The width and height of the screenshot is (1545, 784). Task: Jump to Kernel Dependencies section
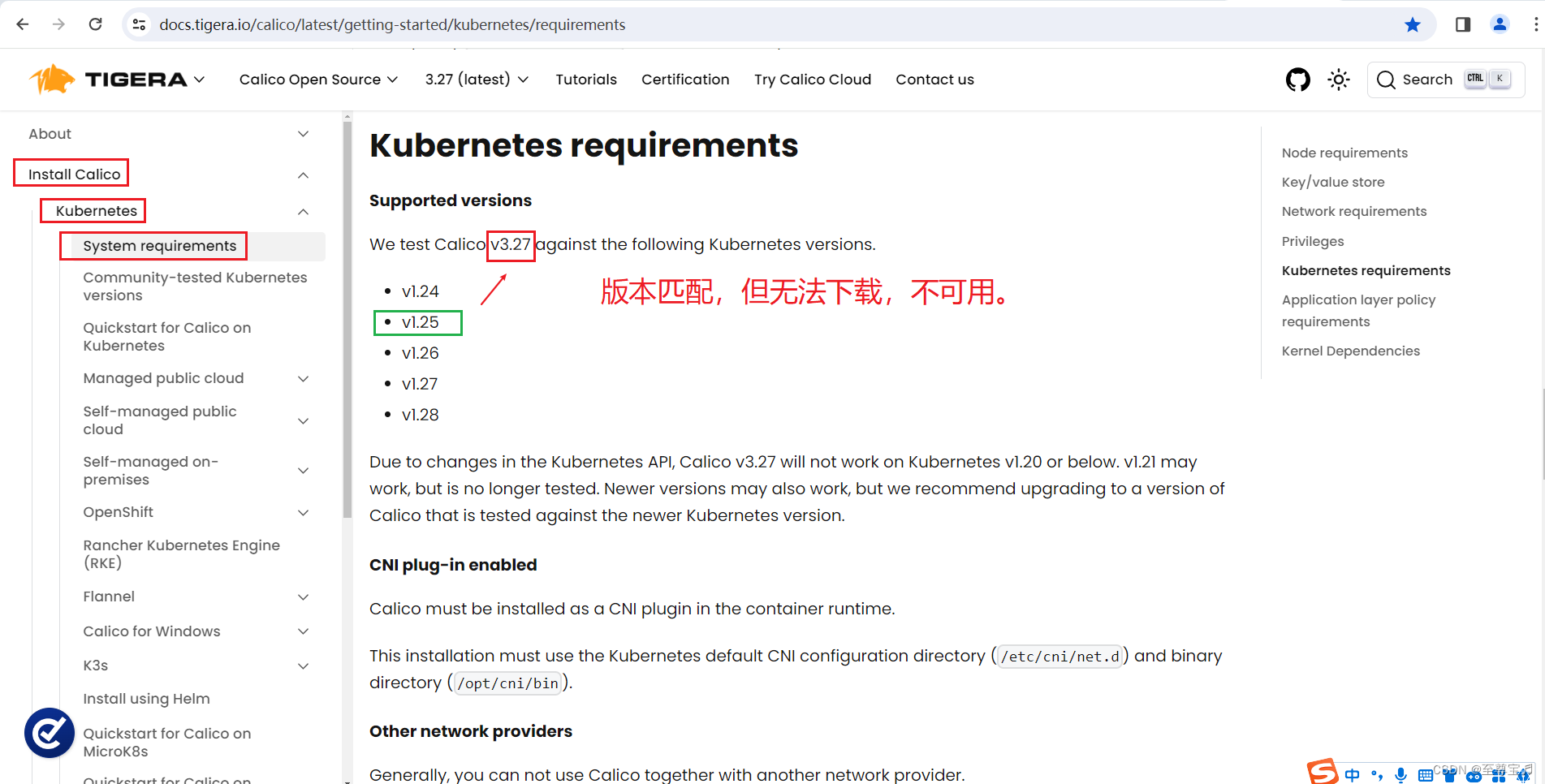pos(1351,351)
